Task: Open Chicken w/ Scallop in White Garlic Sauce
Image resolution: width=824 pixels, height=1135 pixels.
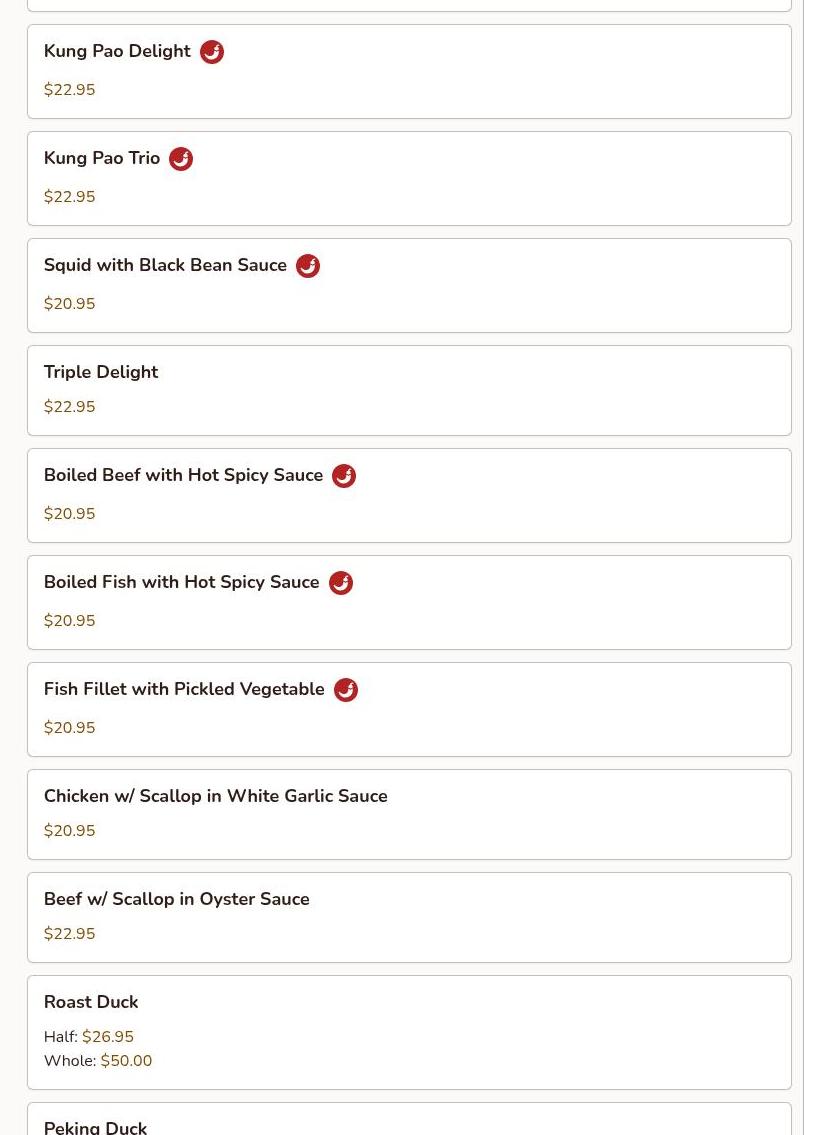Action: point(216,796)
